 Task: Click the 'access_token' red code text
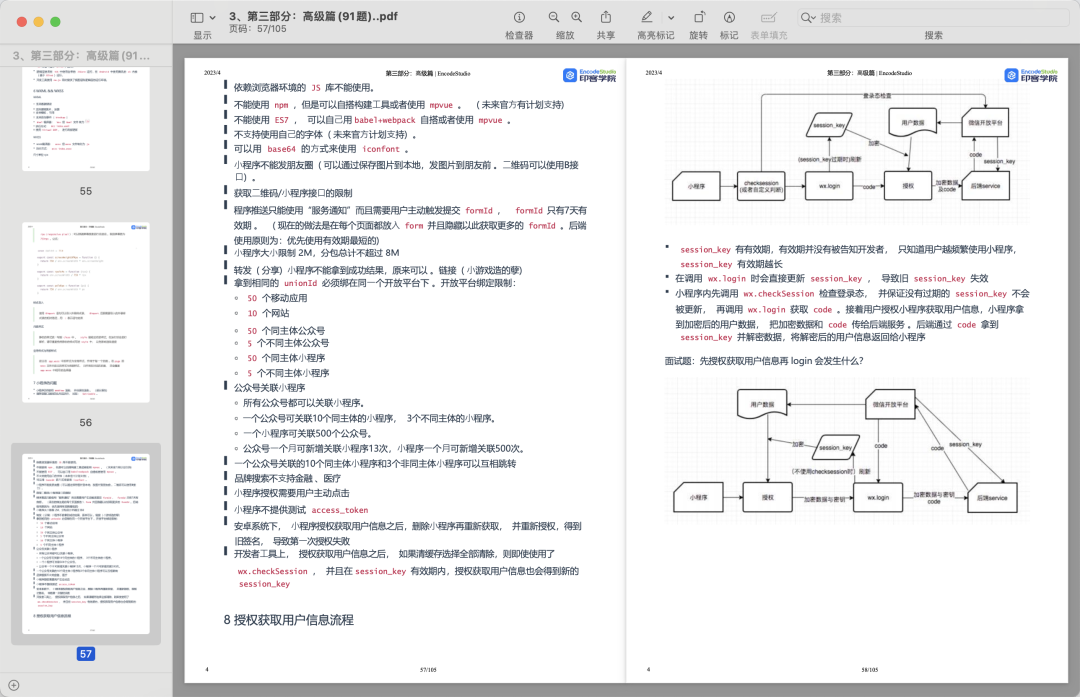coord(340,510)
